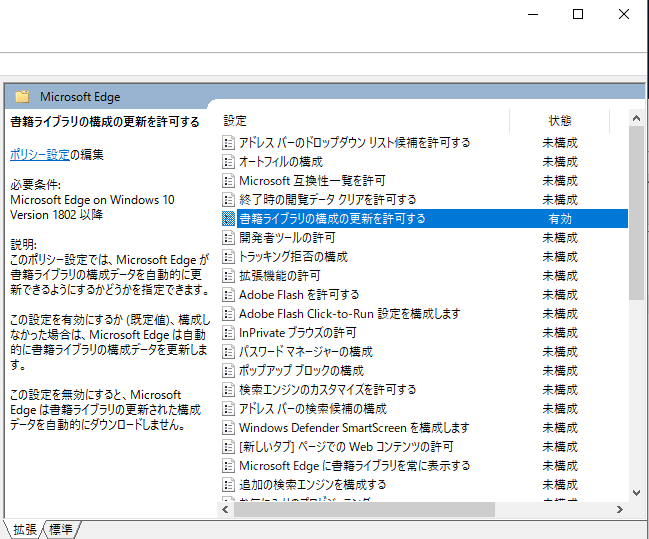
Task: Select Adobe Flash Click-to-Run 設定を構成します setting
Action: coord(350,314)
